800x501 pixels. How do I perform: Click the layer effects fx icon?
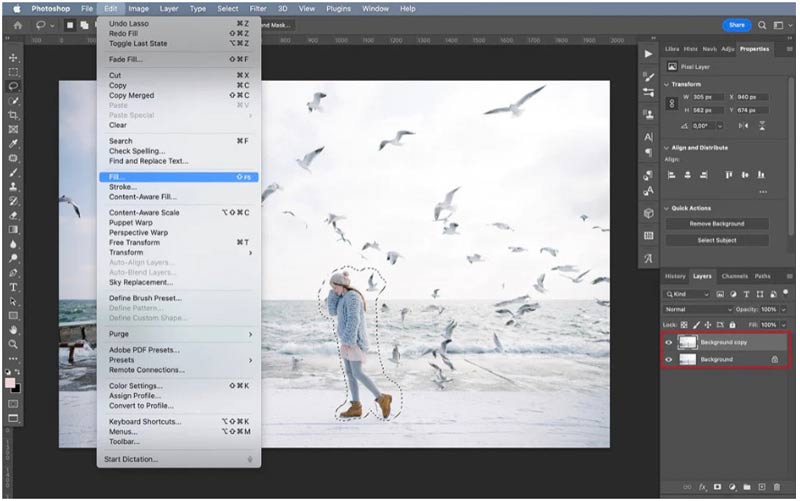click(703, 487)
